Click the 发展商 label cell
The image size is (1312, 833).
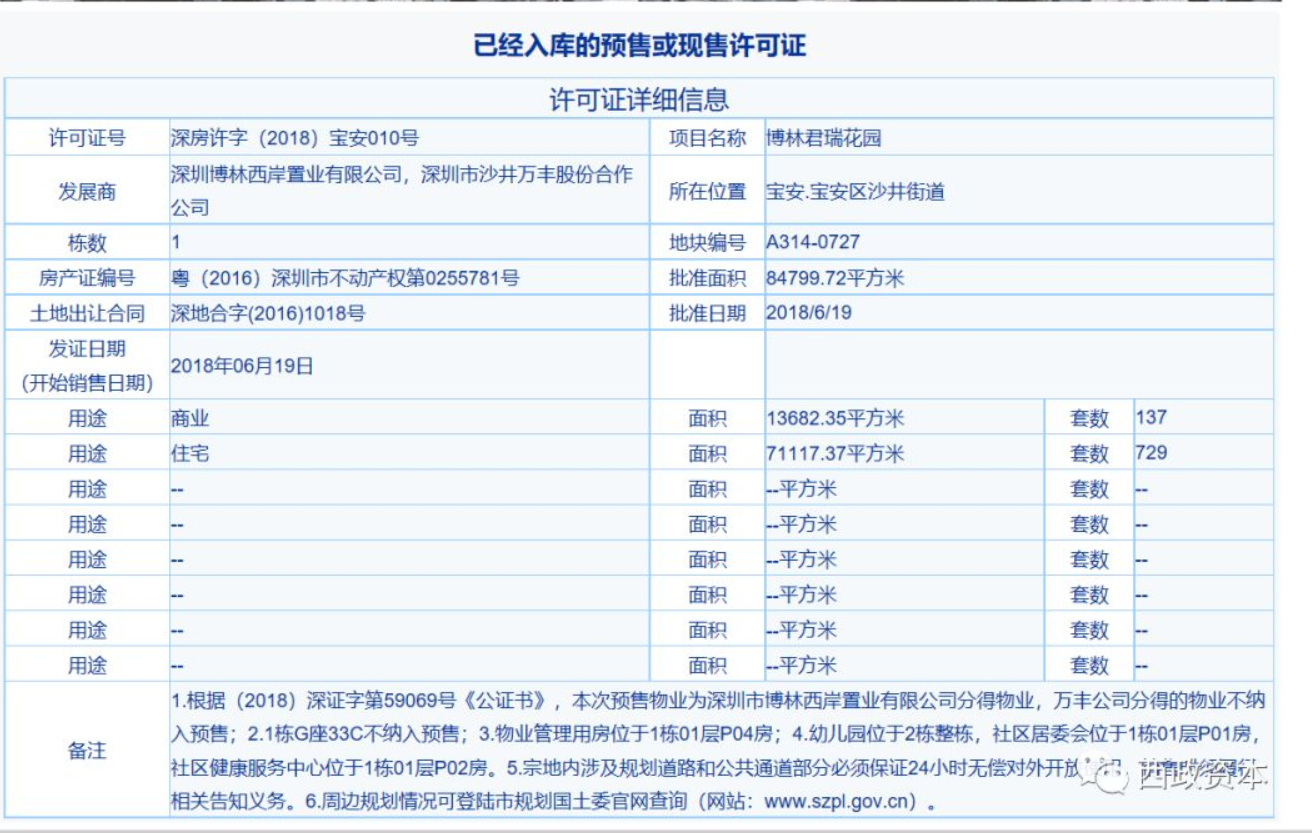point(87,191)
